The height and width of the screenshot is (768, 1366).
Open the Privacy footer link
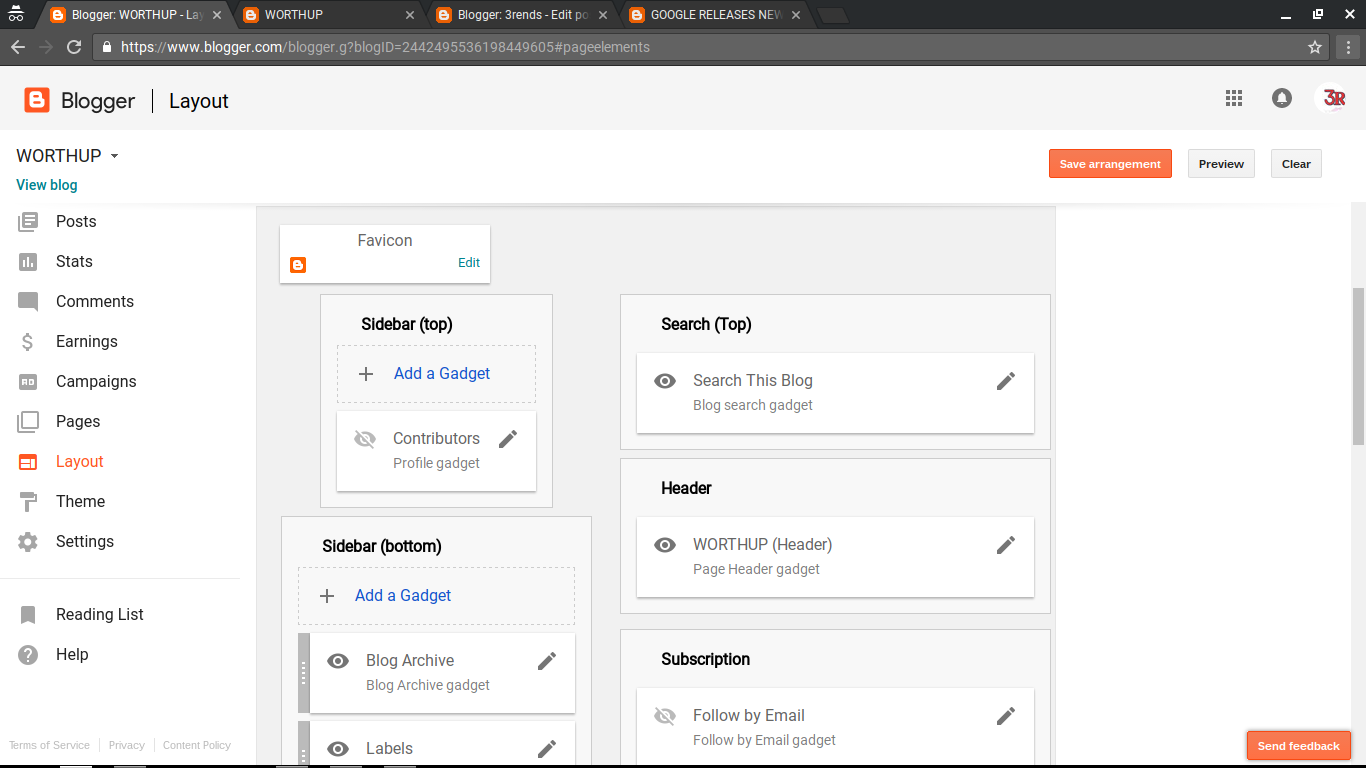(127, 745)
